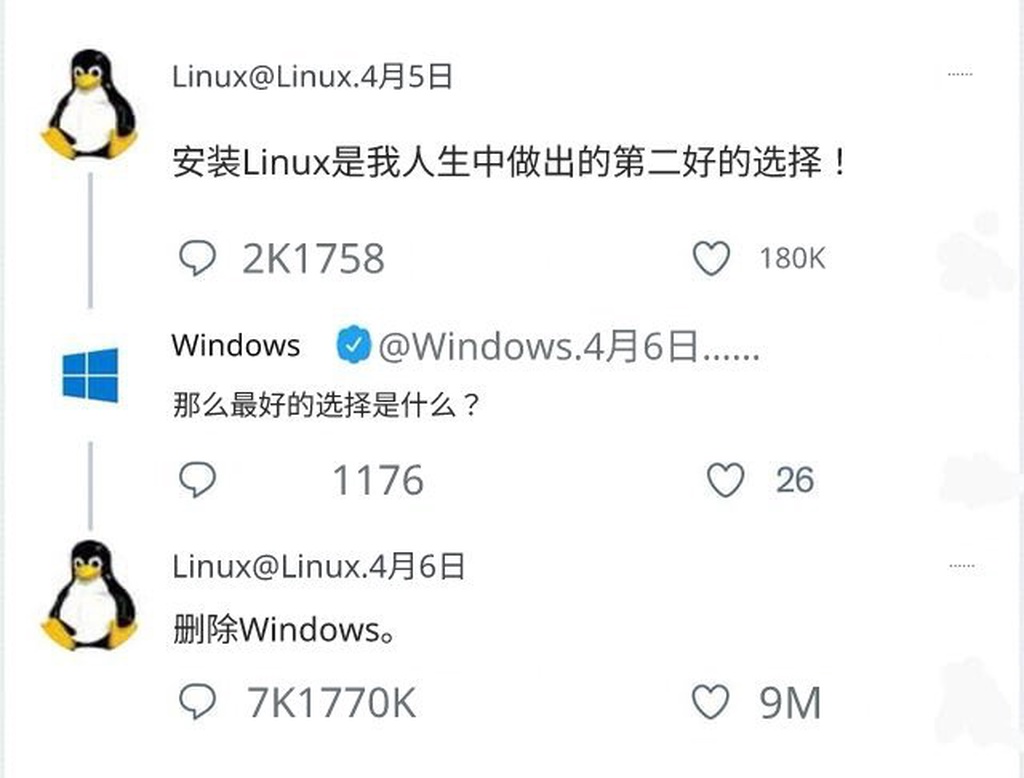Open the penguin avatar on the last tweet
Screen dimensions: 1024x778
[90, 594]
